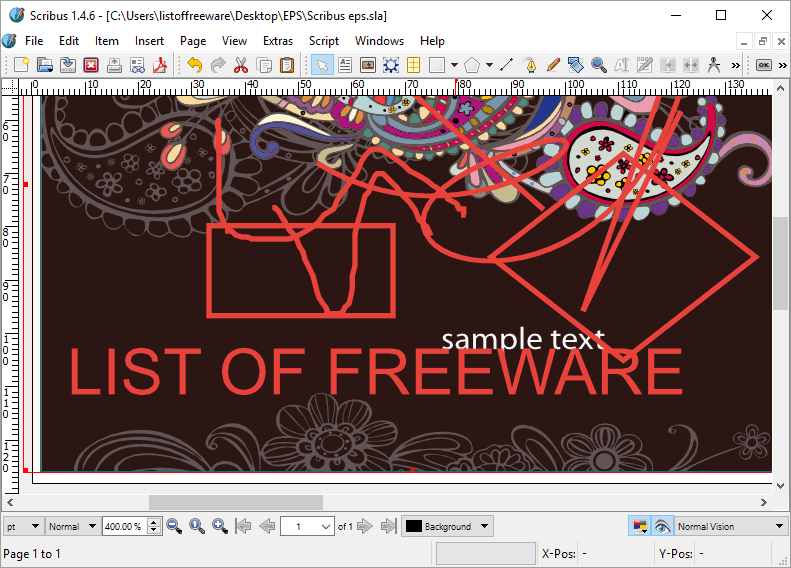Open the shape options dropdown arrow

pyautogui.click(x=454, y=65)
